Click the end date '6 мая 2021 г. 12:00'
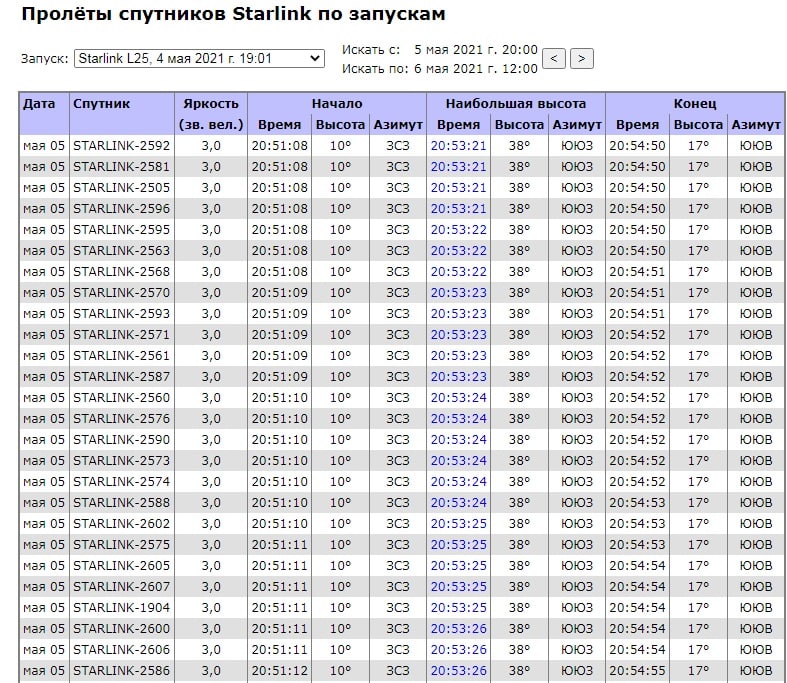 [x=476, y=68]
